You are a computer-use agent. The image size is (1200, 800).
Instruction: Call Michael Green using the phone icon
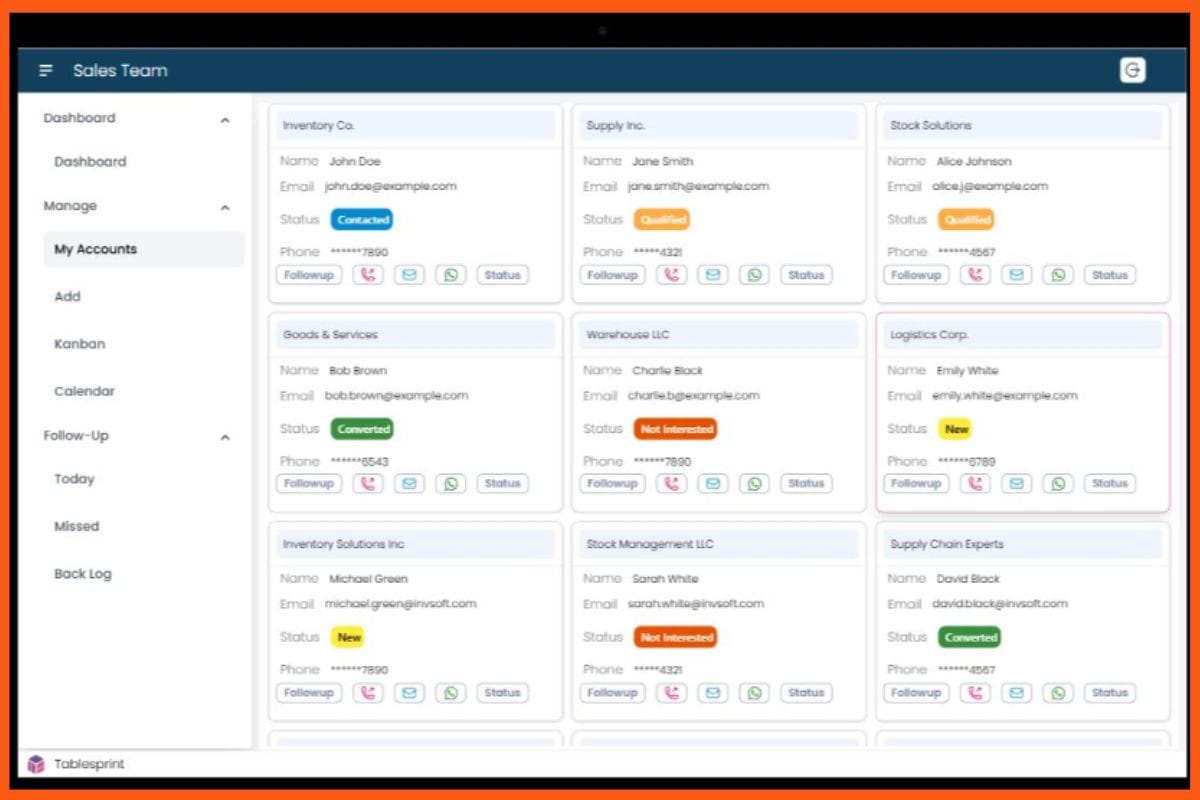368,693
